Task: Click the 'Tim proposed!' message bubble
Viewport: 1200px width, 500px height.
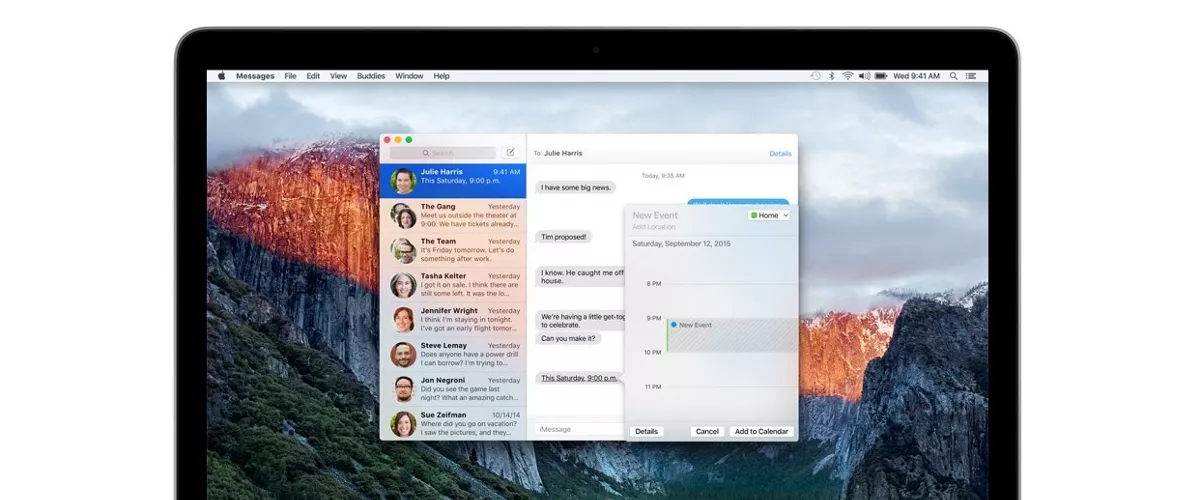Action: tap(564, 237)
